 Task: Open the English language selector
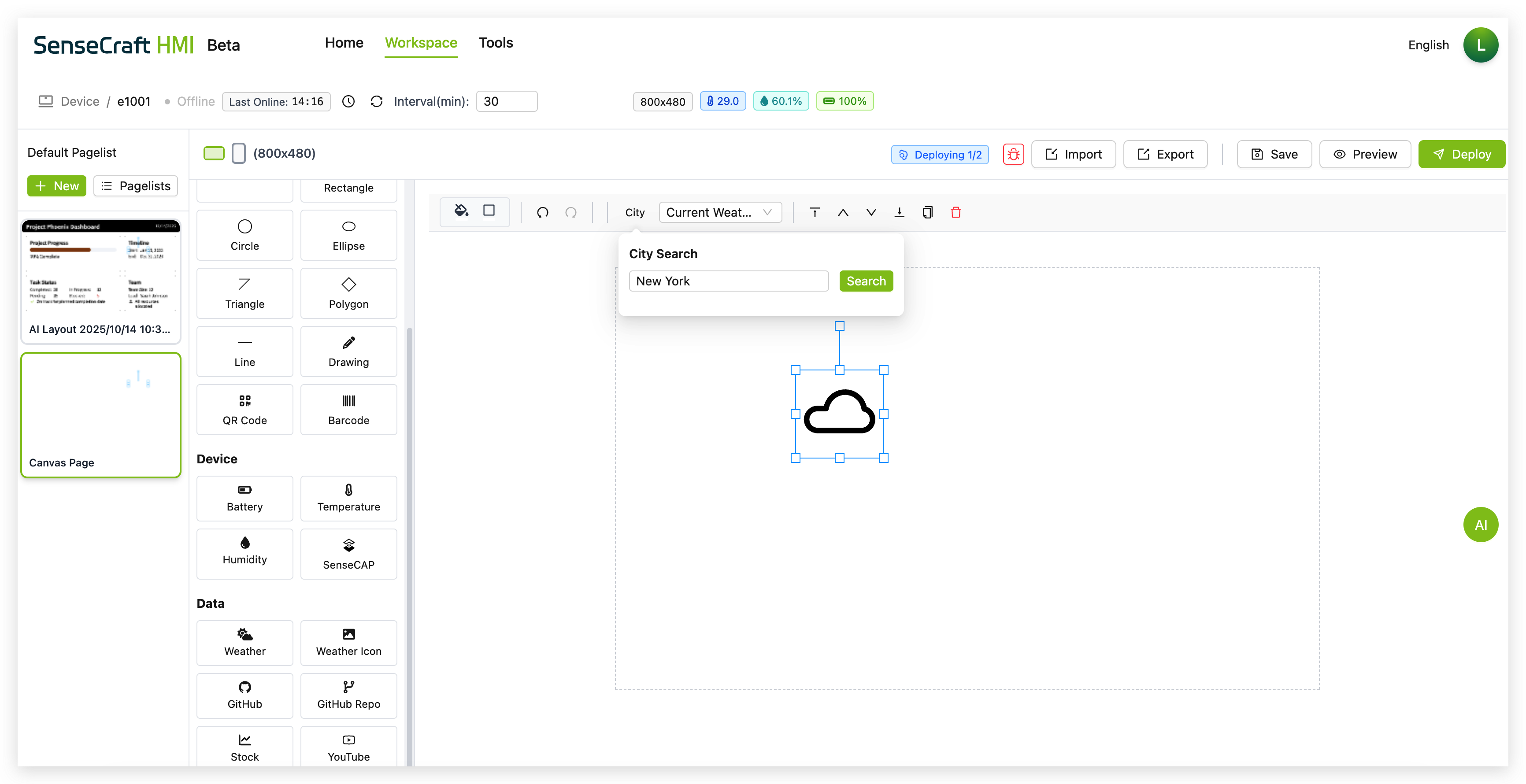[x=1428, y=45]
